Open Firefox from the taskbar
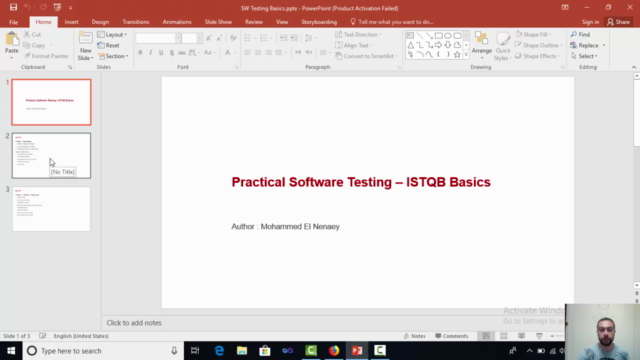The height and width of the screenshot is (360, 640). [334, 351]
